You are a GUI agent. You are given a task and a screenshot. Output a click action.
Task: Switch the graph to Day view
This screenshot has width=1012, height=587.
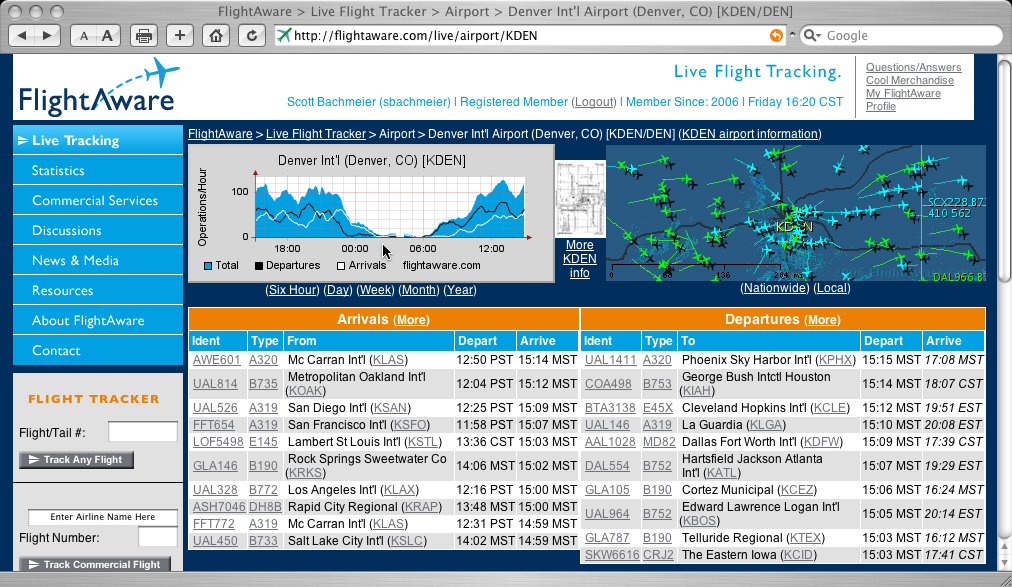[338, 290]
